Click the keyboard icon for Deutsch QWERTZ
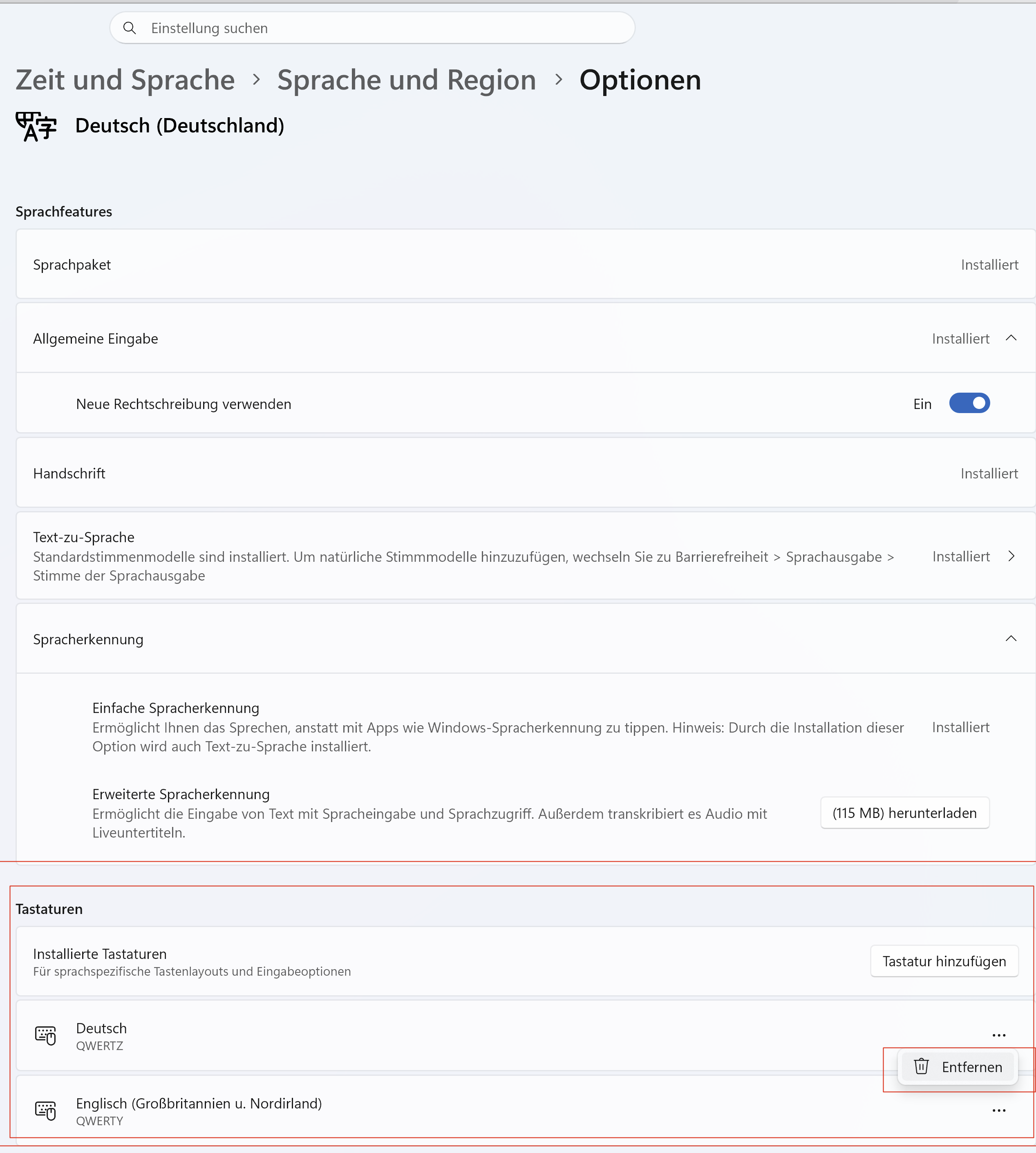Viewport: 1036px width, 1153px height. 45,1035
